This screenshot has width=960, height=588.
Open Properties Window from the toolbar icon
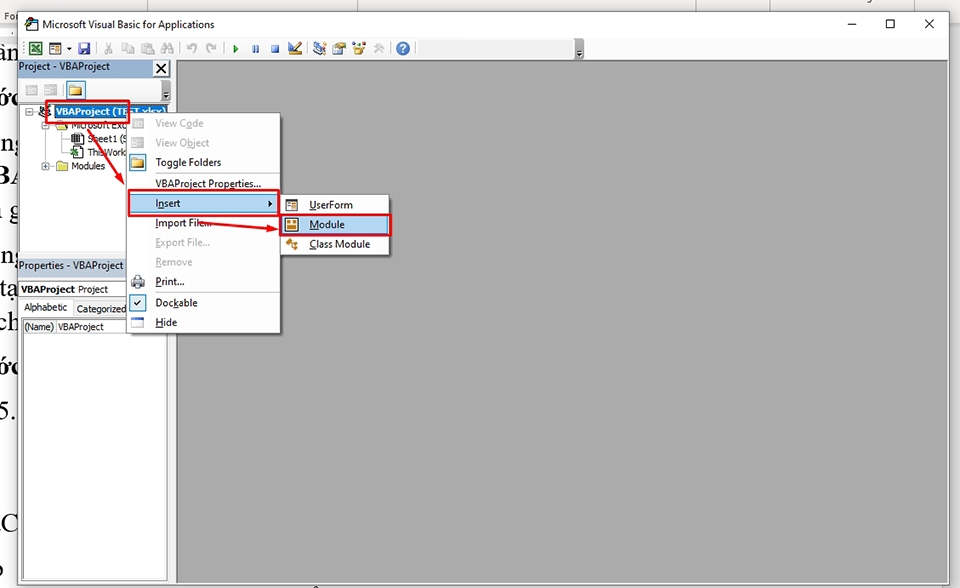click(x=339, y=48)
